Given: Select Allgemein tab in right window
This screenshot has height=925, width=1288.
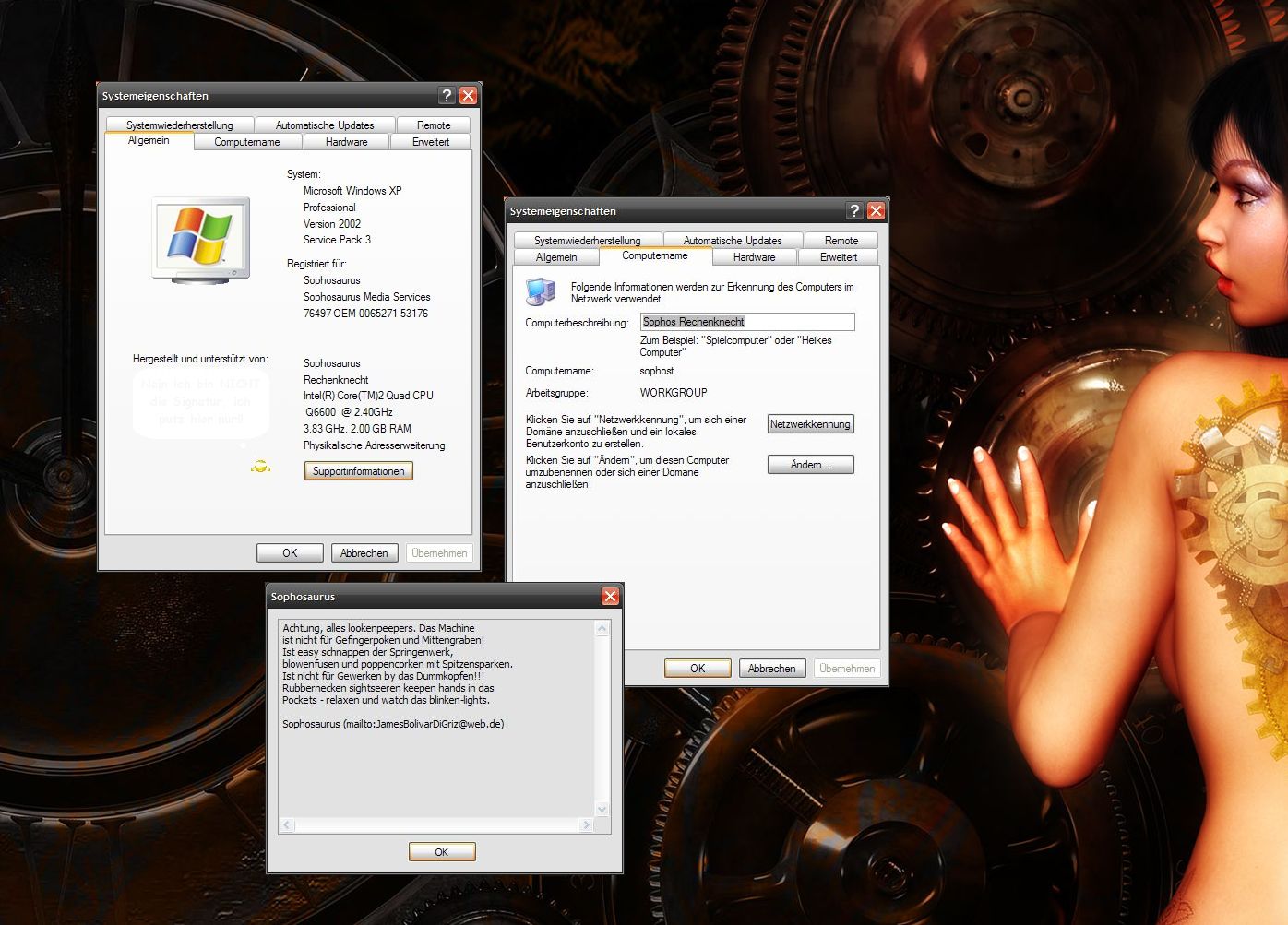Looking at the screenshot, I should click(556, 257).
